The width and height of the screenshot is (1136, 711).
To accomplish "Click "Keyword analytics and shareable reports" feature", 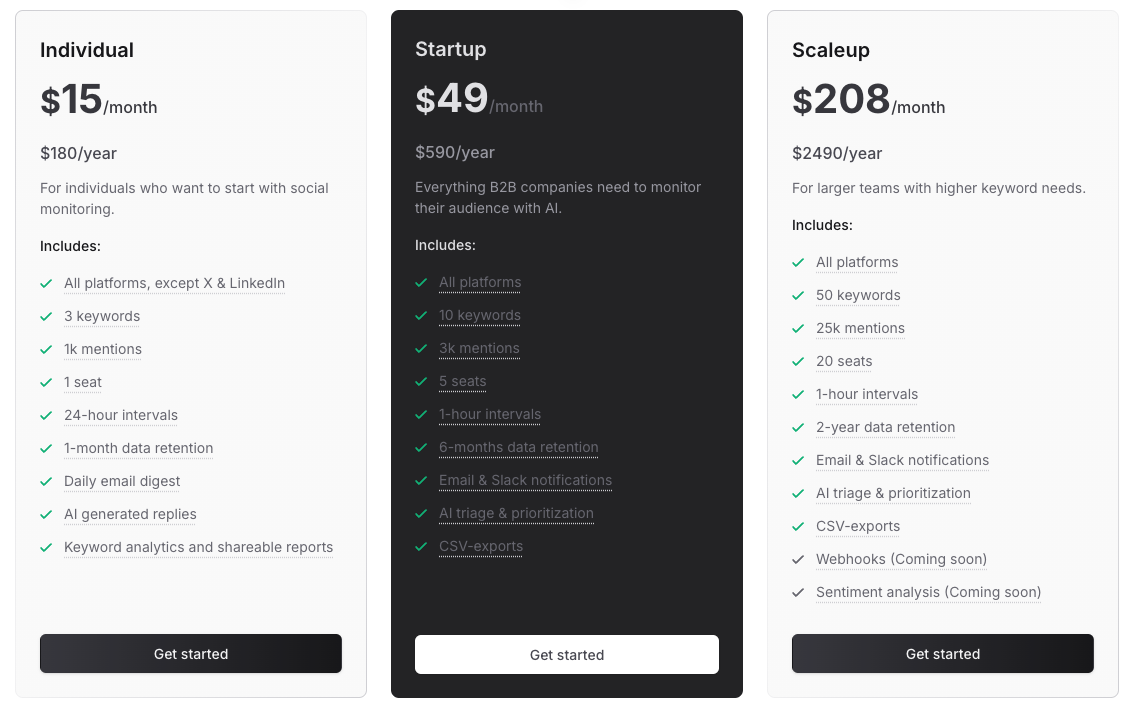I will 198,548.
